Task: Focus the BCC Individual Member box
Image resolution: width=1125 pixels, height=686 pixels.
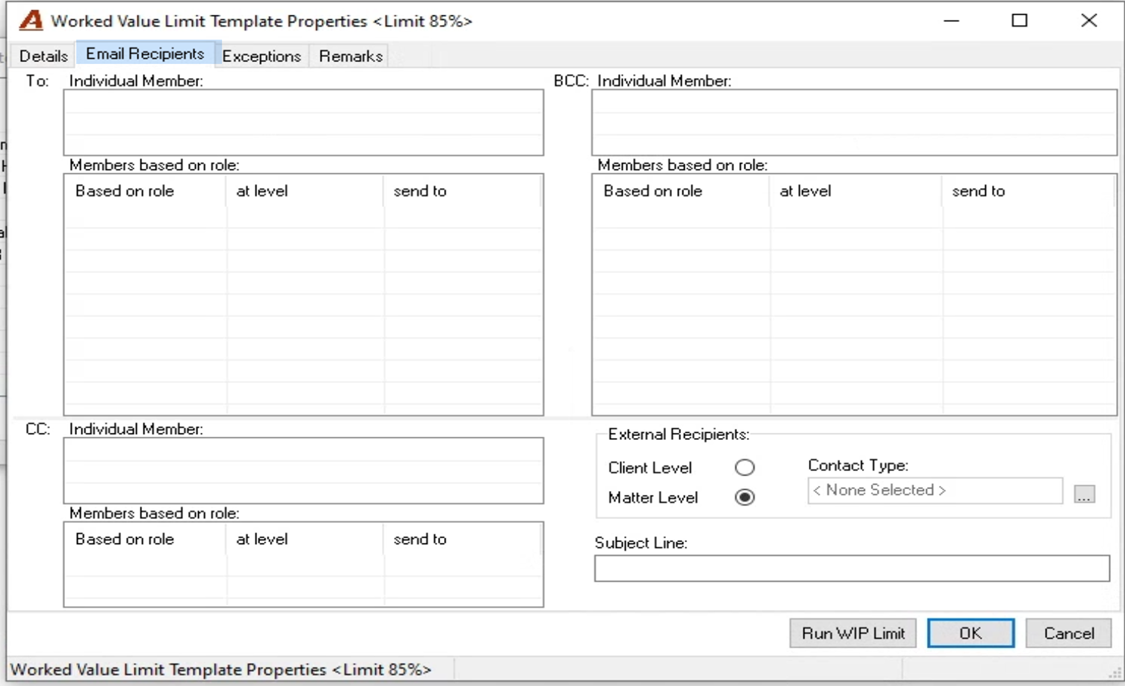Action: [x=854, y=123]
